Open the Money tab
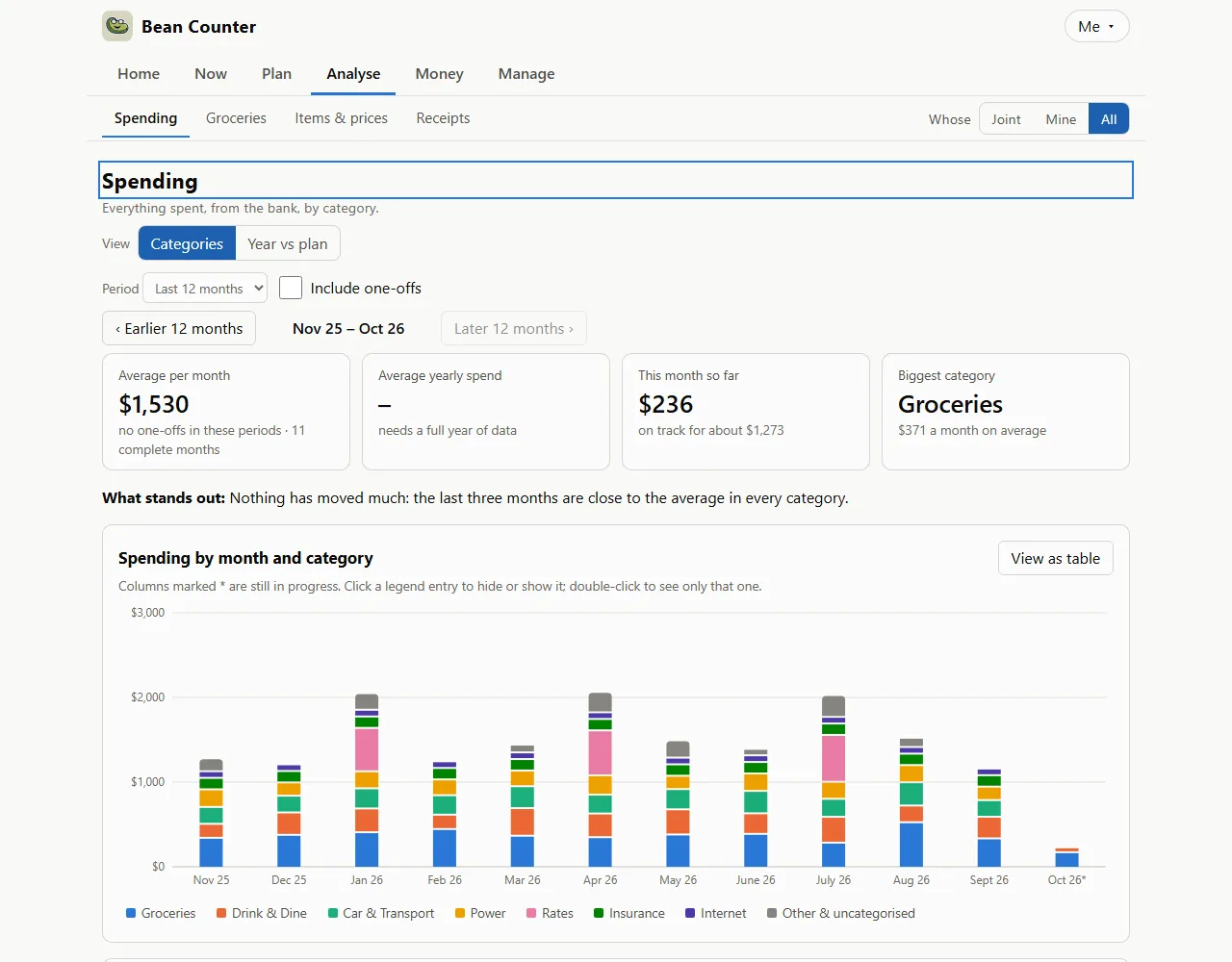The width and height of the screenshot is (1232, 962). coord(439,74)
